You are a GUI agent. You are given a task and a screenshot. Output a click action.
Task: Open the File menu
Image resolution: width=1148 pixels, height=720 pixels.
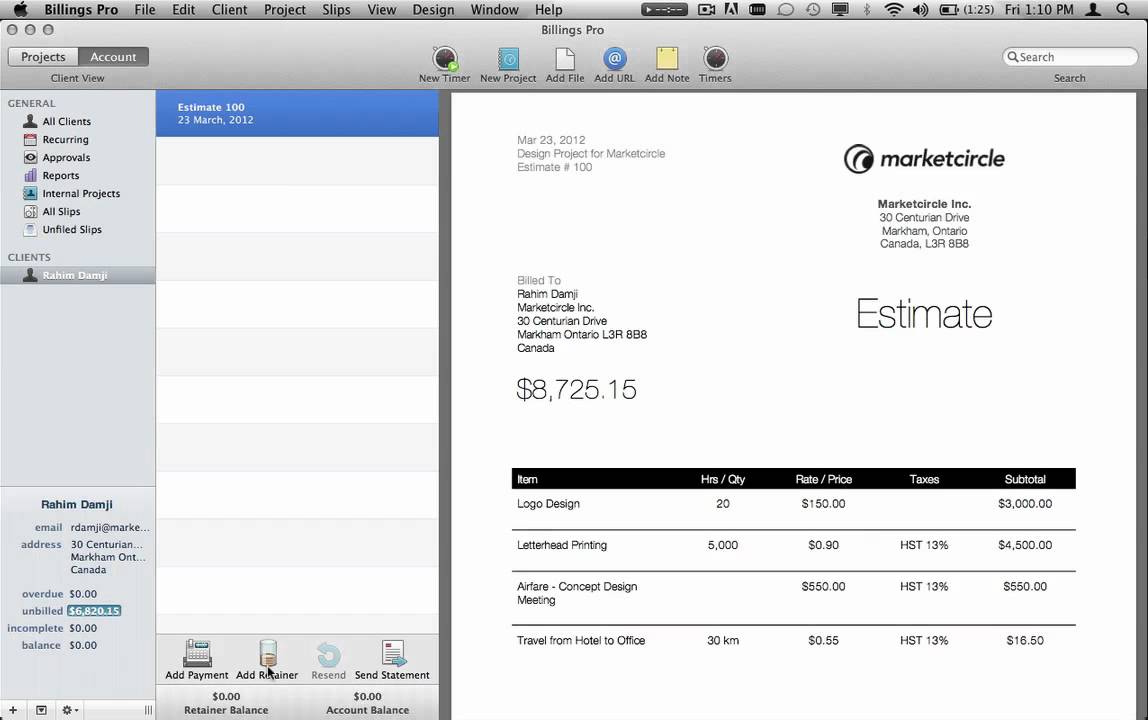[x=145, y=10]
